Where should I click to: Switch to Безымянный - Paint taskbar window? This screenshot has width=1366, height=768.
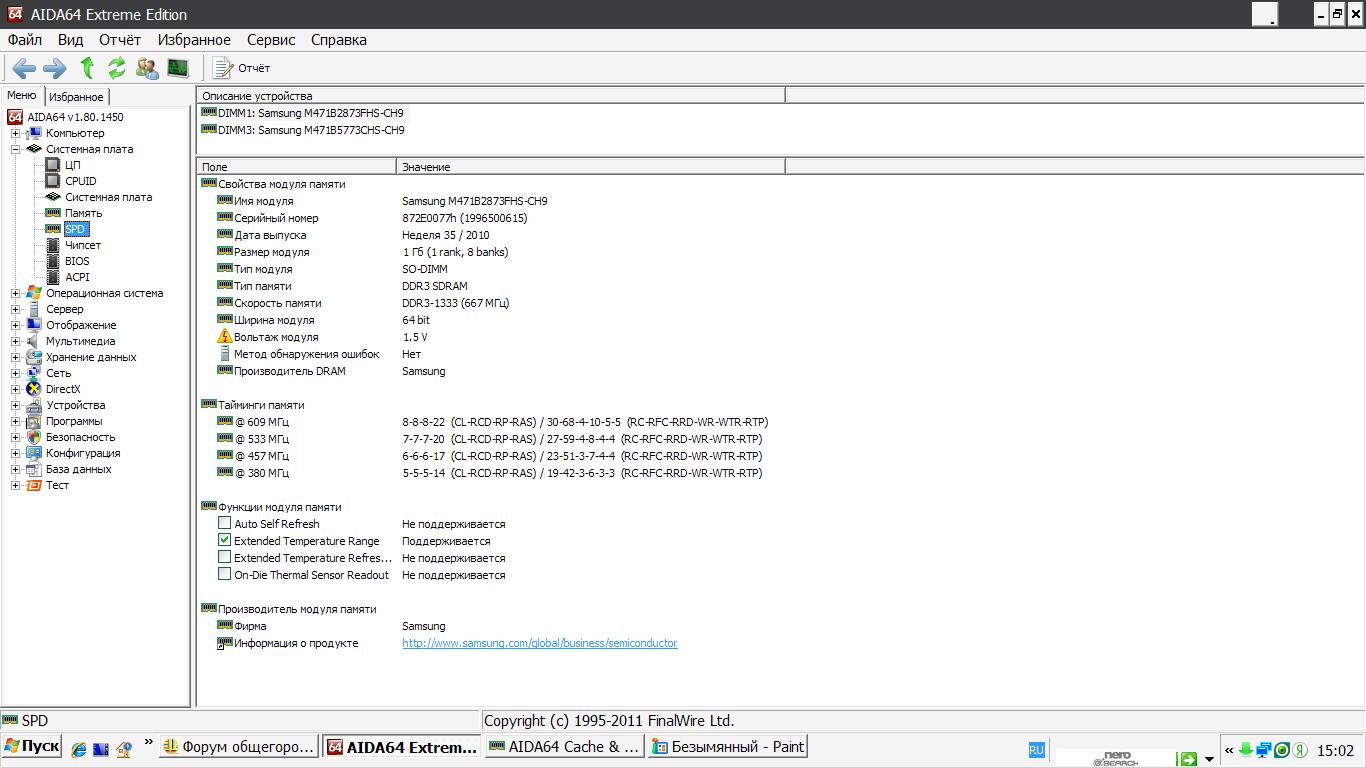pos(727,747)
